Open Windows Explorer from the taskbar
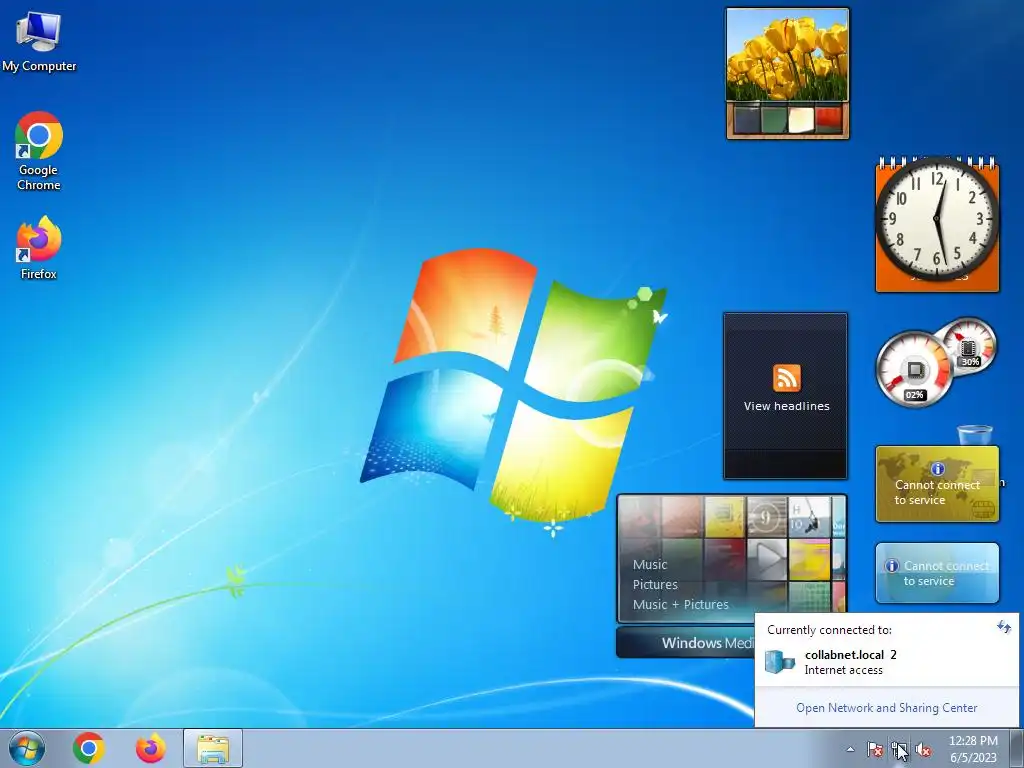Viewport: 1024px width, 768px height. pyautogui.click(x=213, y=748)
